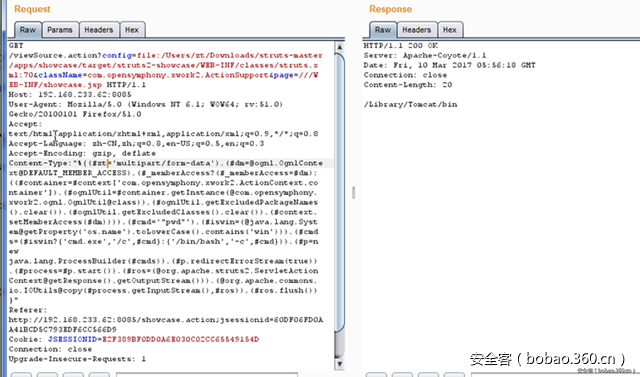Open the Request Headers tab

[x=99, y=30]
